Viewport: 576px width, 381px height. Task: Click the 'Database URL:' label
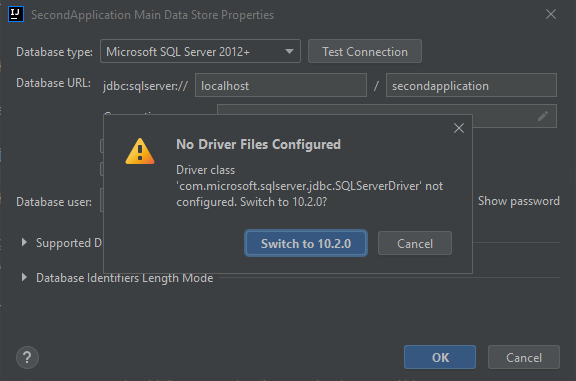54,83
